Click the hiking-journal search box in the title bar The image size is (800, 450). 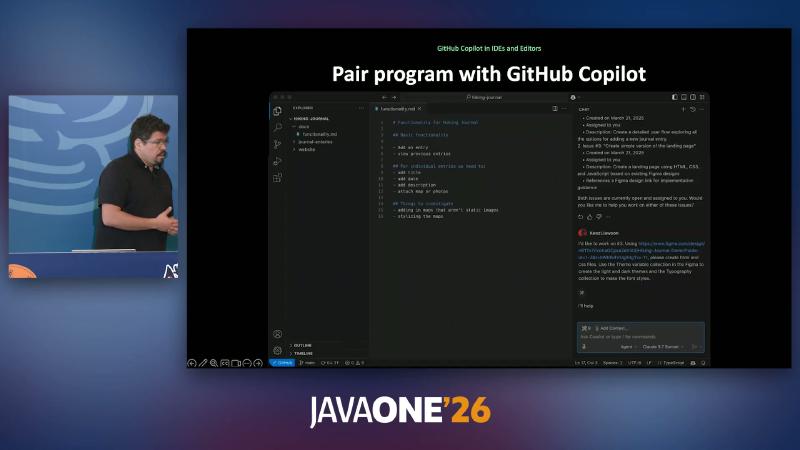pos(484,97)
